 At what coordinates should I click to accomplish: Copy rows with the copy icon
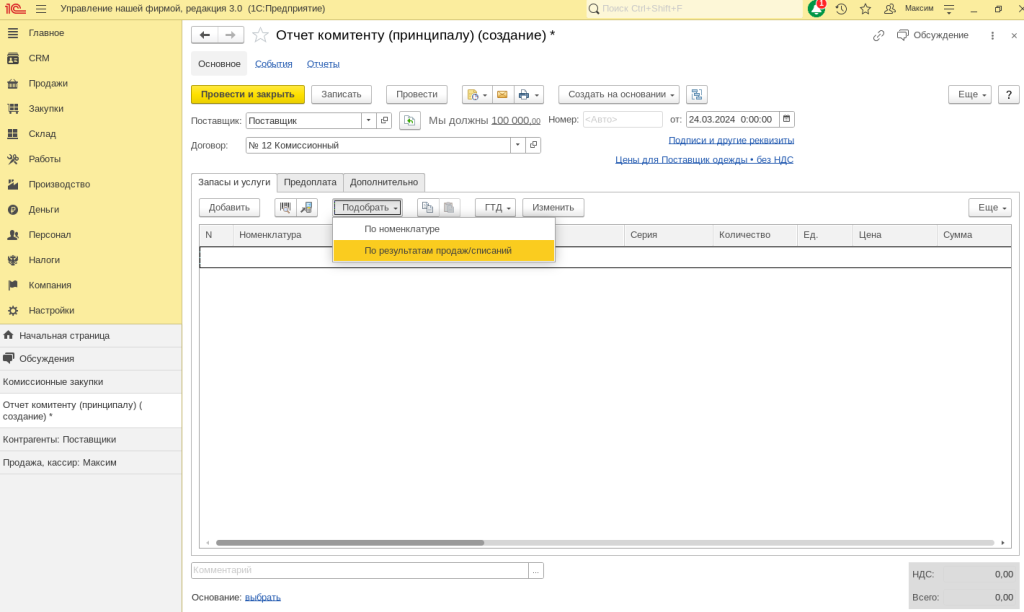click(428, 208)
